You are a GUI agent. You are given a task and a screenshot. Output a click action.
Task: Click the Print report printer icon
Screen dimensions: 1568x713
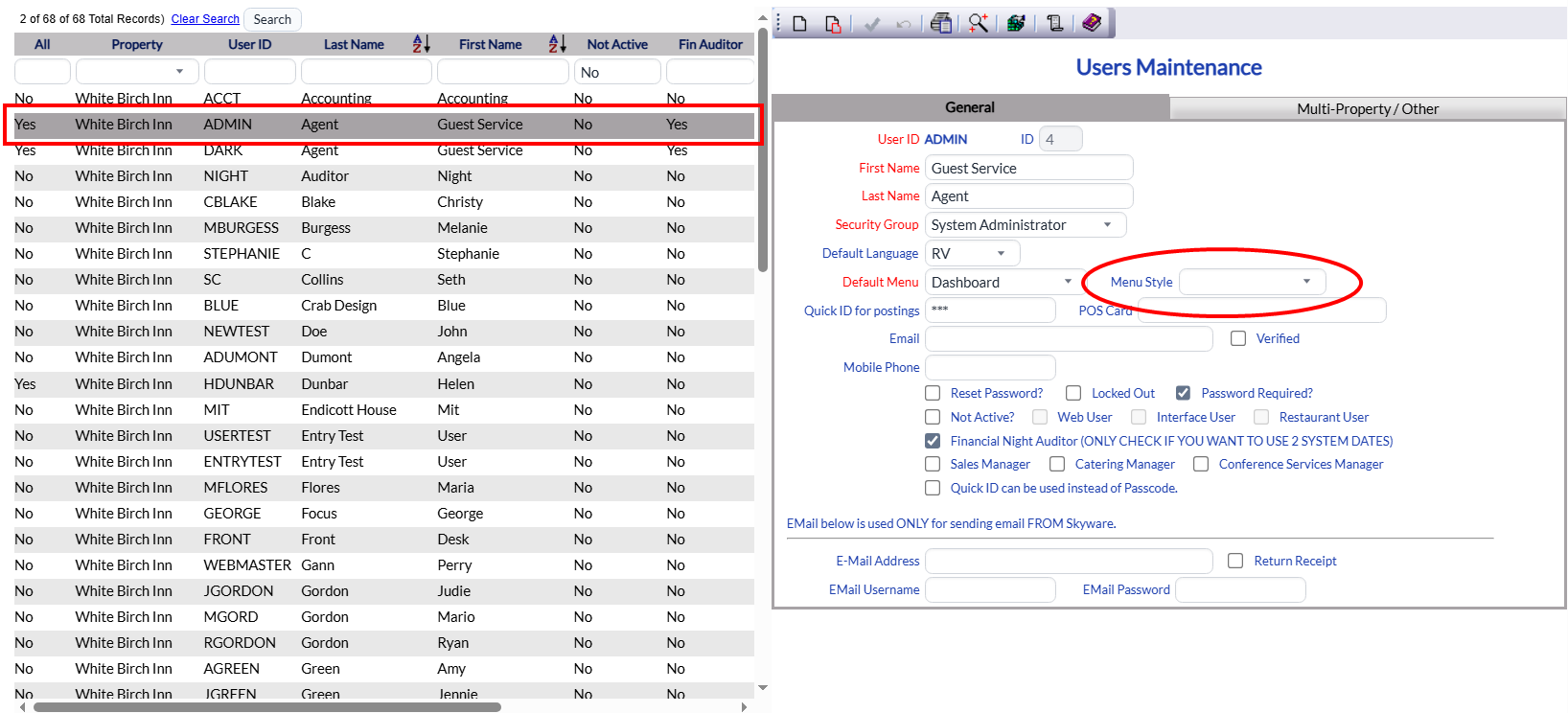tap(941, 24)
